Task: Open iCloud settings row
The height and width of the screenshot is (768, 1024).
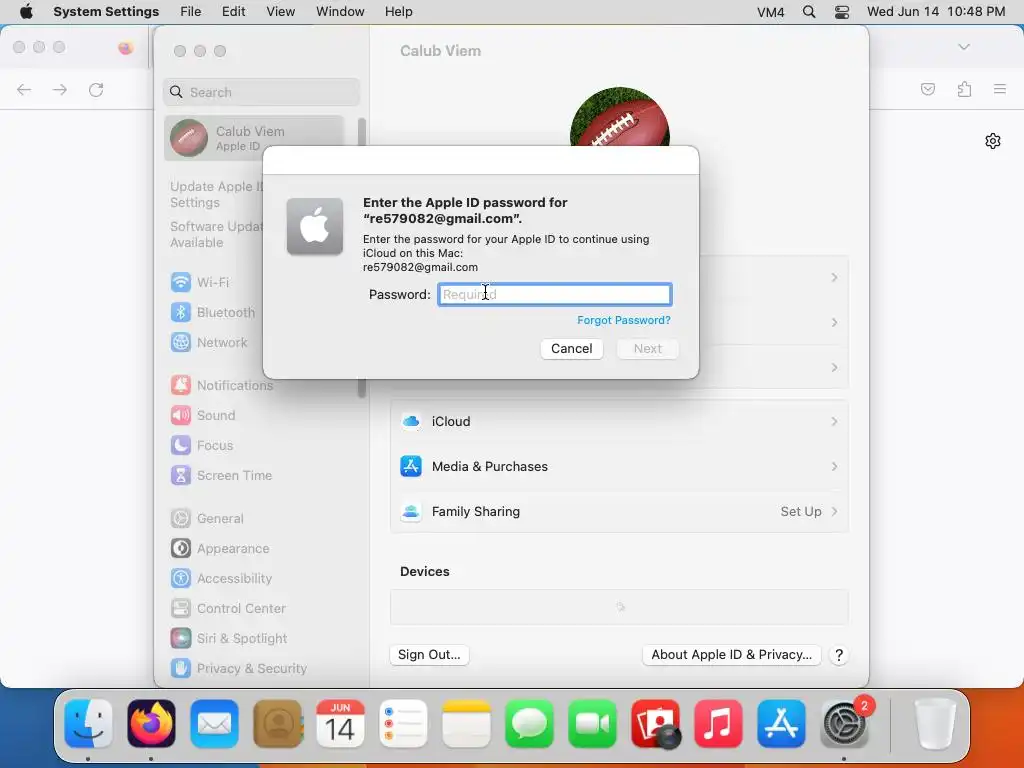Action: coord(619,421)
